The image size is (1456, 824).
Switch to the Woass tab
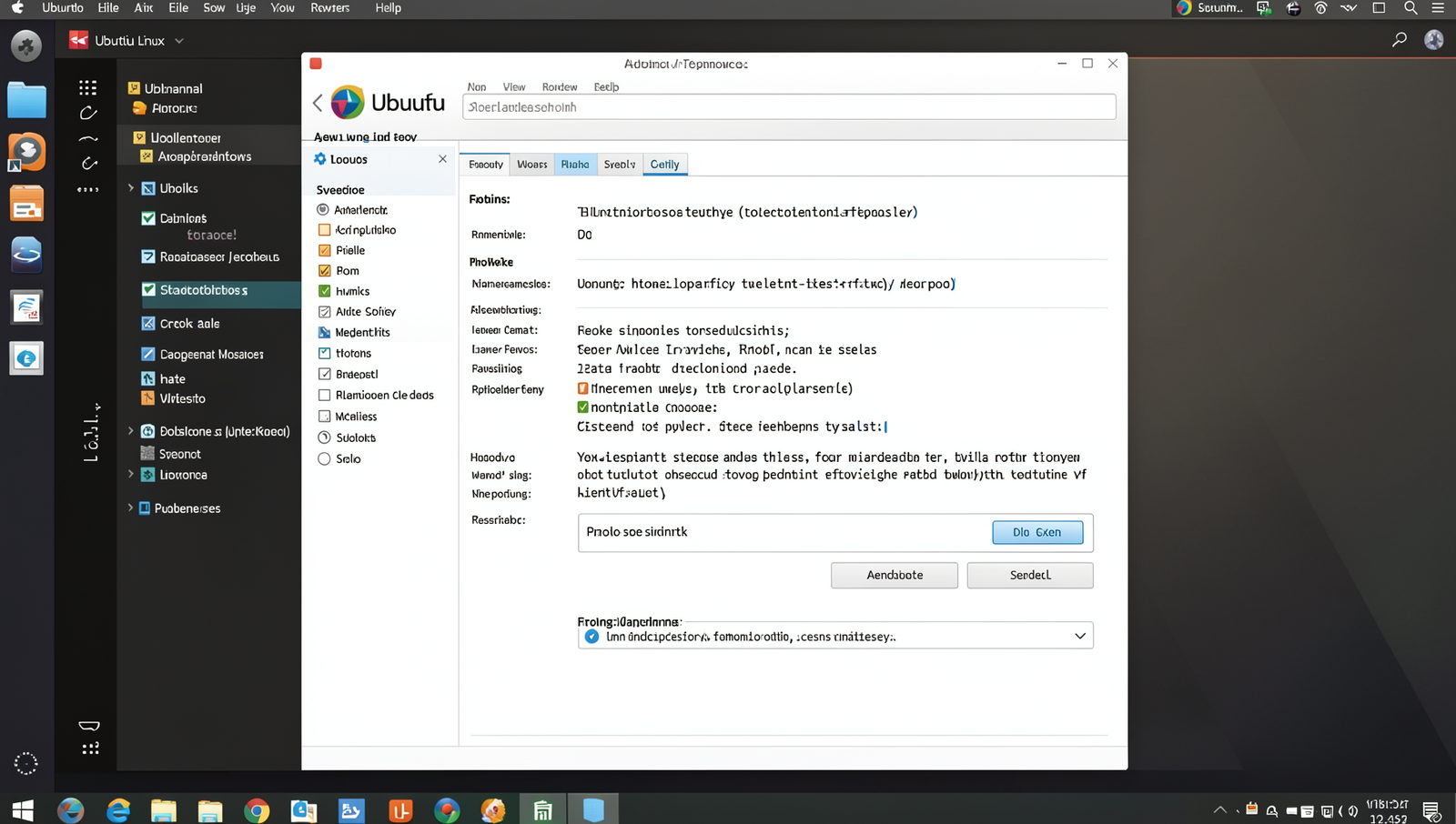[x=532, y=165]
